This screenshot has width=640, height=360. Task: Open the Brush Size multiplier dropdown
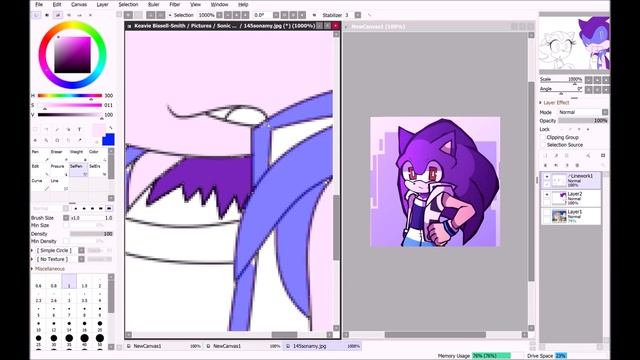pos(66,218)
